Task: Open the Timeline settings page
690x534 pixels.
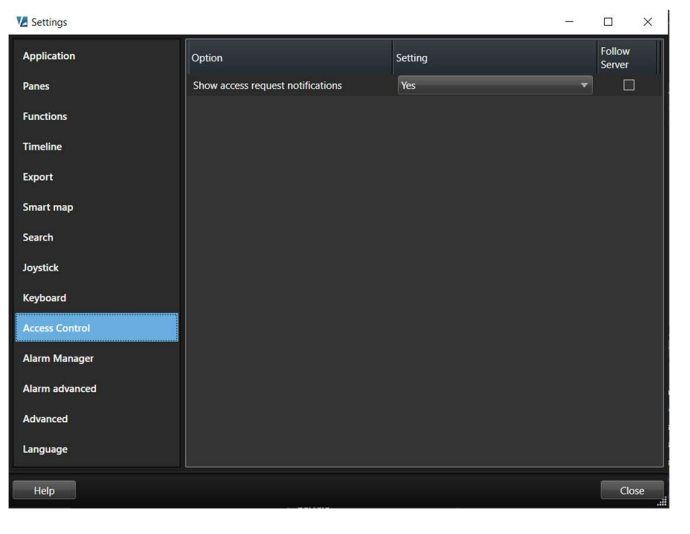Action: coord(42,147)
